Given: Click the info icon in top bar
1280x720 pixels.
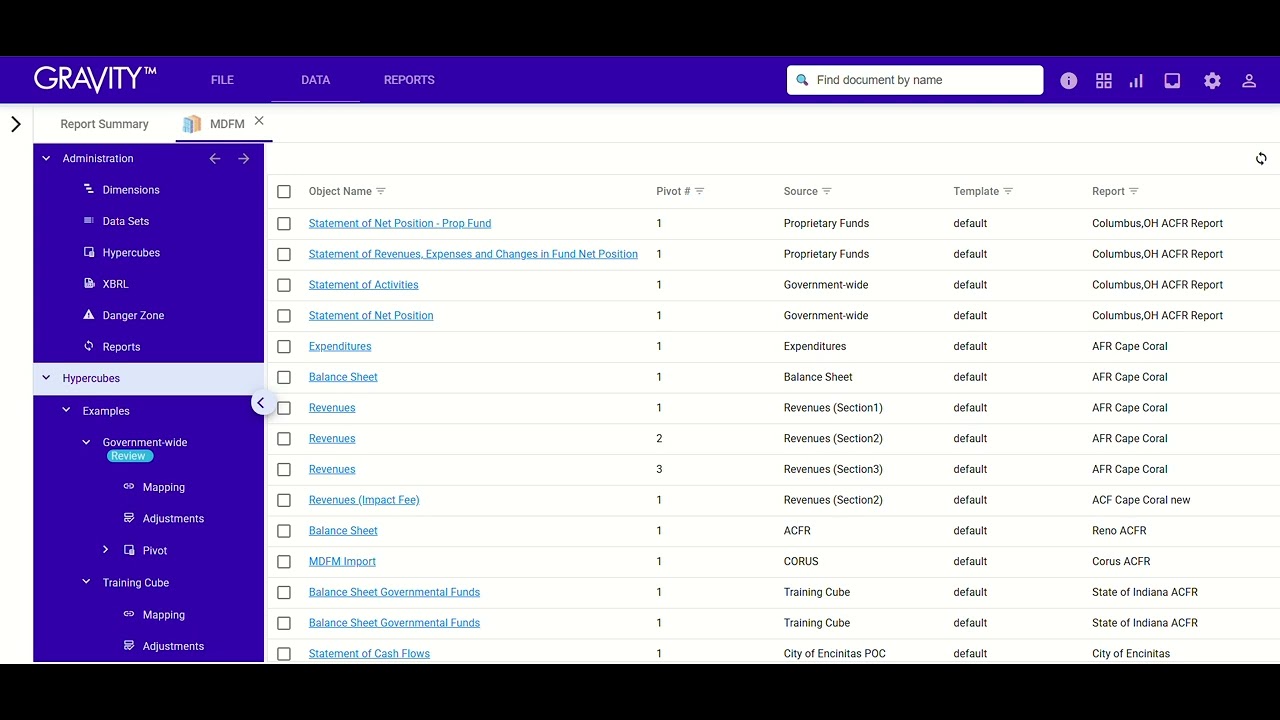Looking at the screenshot, I should 1069,81.
